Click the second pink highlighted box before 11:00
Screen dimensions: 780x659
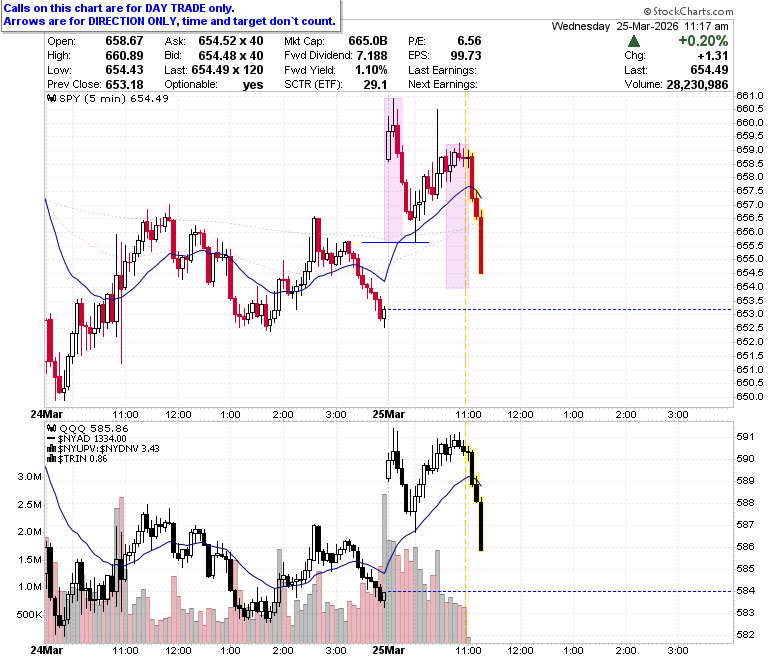(457, 216)
